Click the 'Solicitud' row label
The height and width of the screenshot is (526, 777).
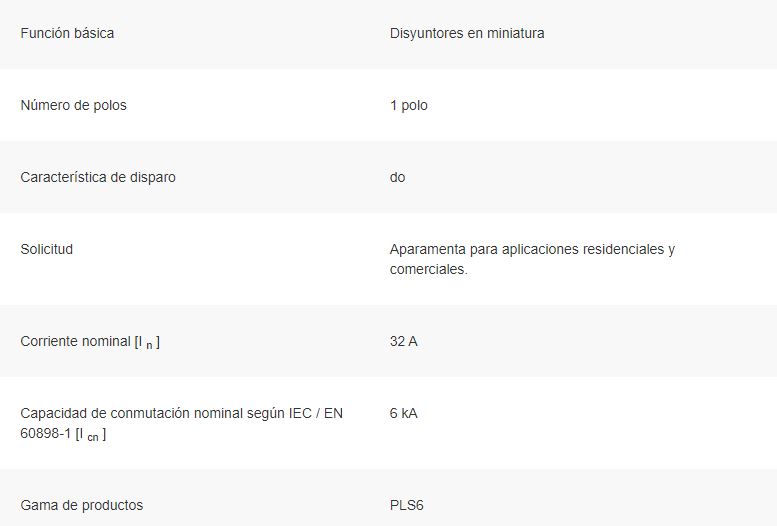47,249
